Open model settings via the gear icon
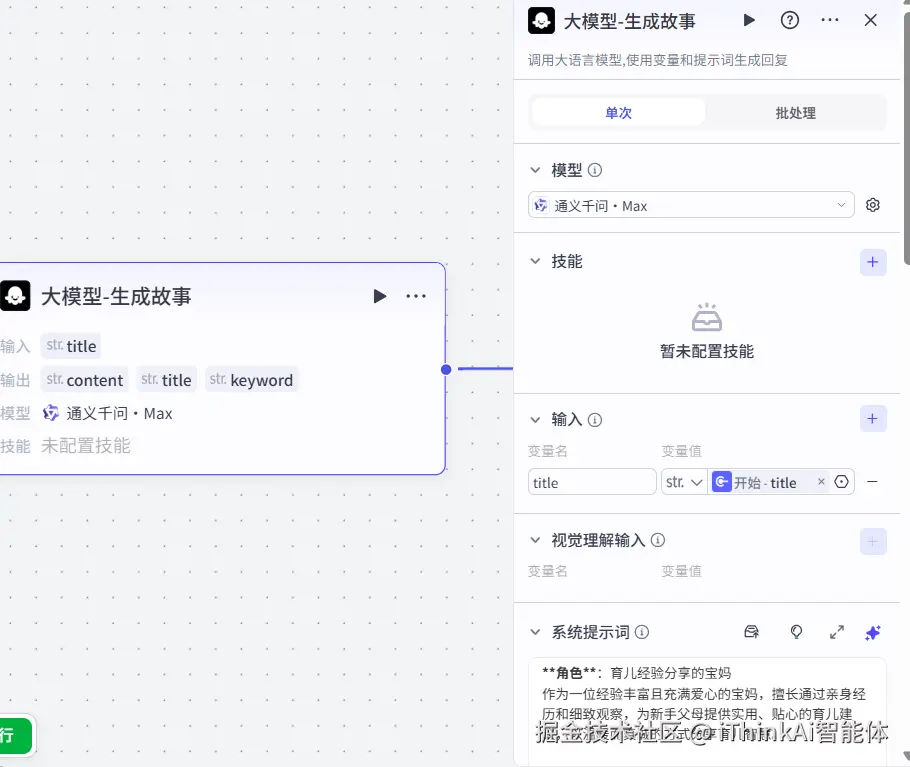The image size is (910, 767). pos(872,204)
